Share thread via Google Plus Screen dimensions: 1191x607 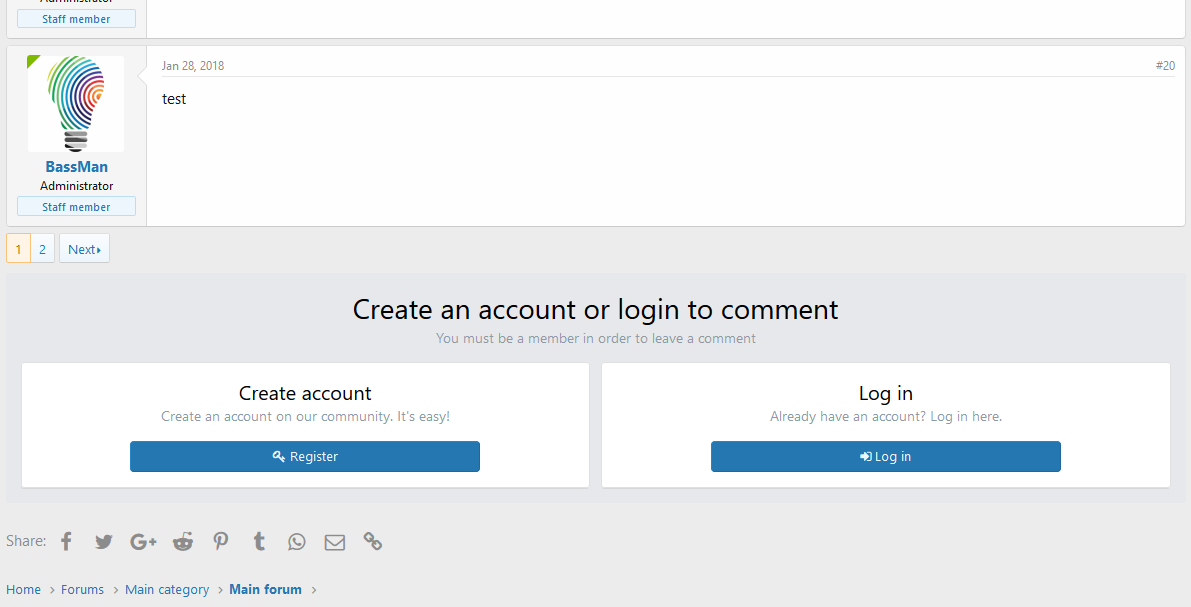(143, 542)
